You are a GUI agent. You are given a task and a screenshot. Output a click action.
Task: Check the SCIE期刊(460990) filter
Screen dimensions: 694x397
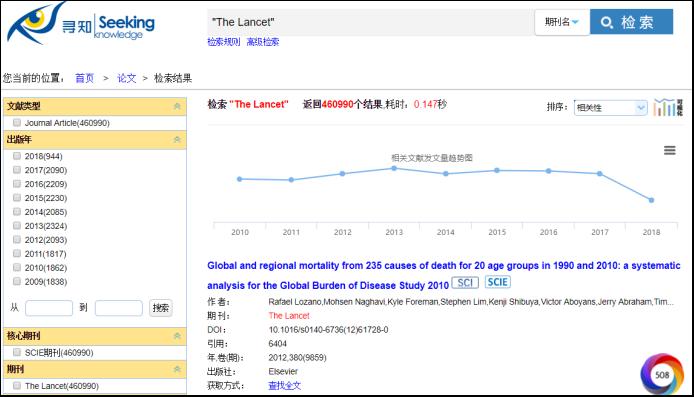point(17,352)
